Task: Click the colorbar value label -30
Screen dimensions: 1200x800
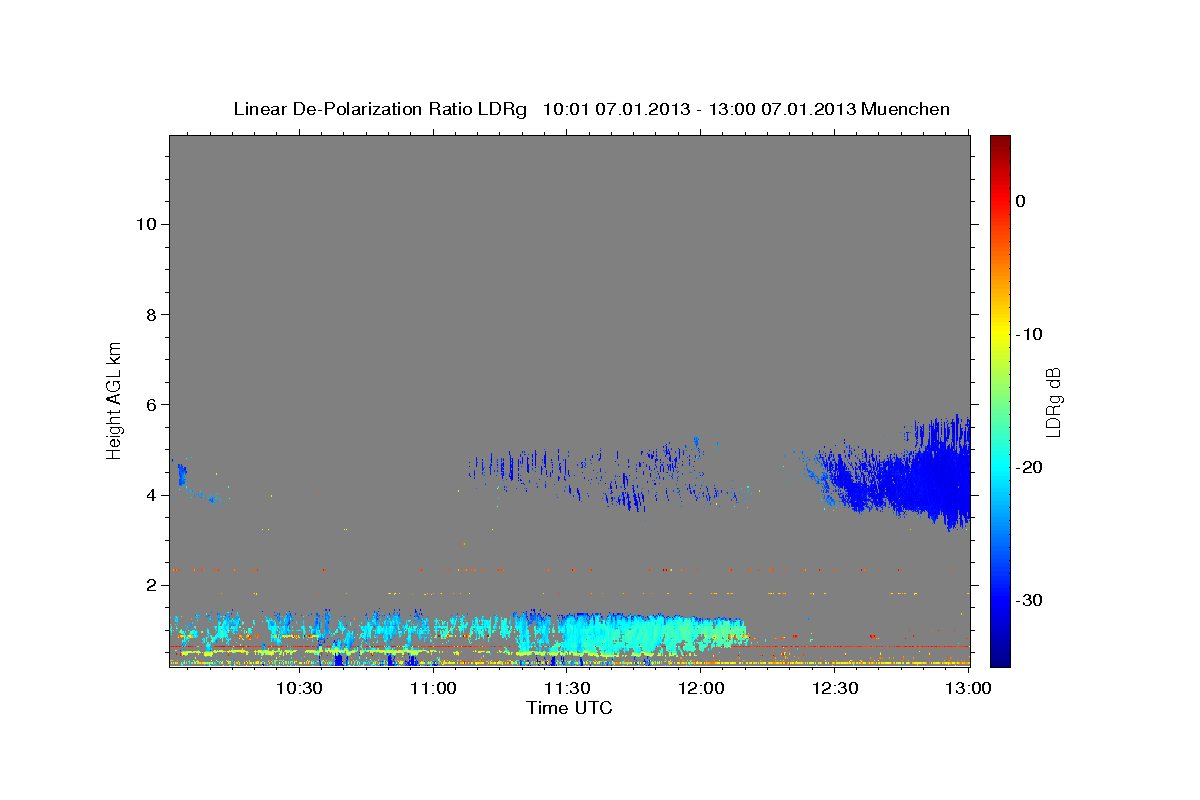Action: (1029, 600)
